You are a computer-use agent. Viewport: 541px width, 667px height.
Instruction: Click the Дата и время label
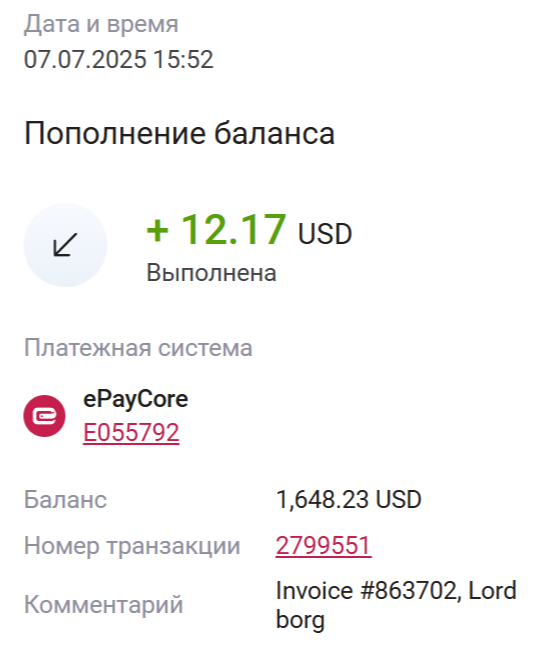point(101,24)
